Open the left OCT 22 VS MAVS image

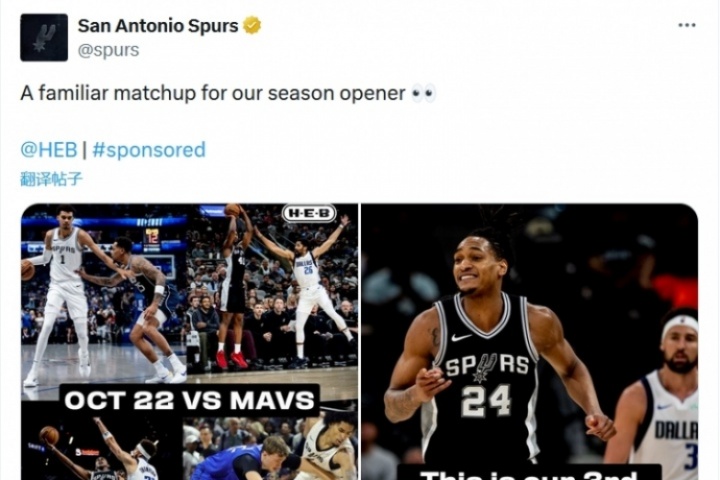(190, 342)
